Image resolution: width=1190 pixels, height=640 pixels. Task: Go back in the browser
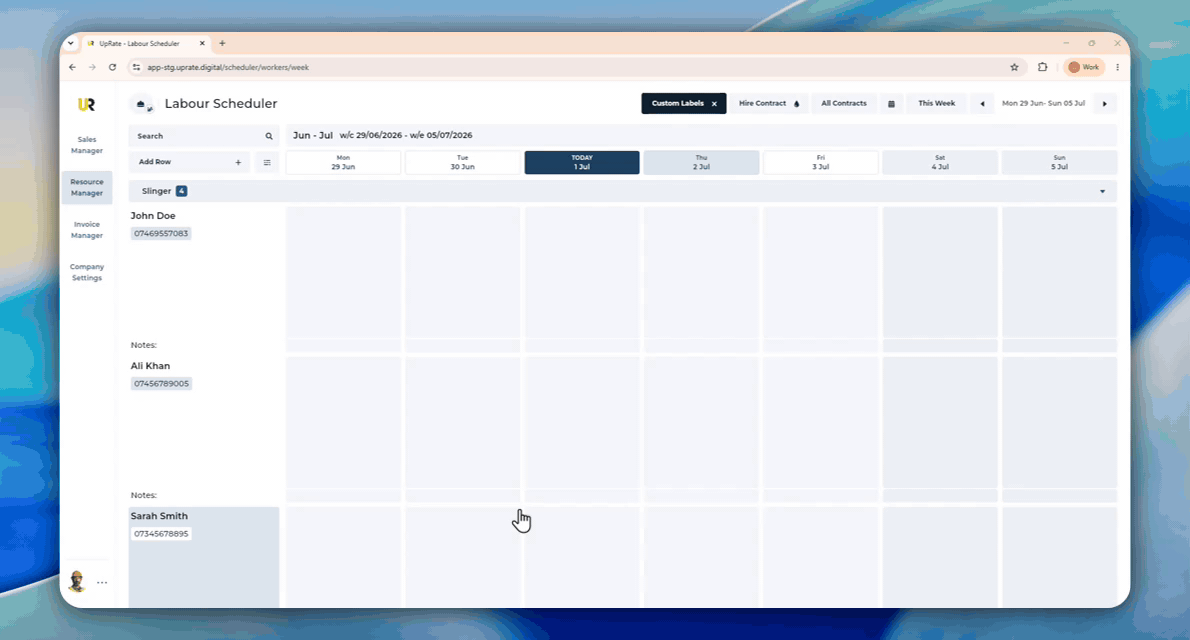pos(72,67)
